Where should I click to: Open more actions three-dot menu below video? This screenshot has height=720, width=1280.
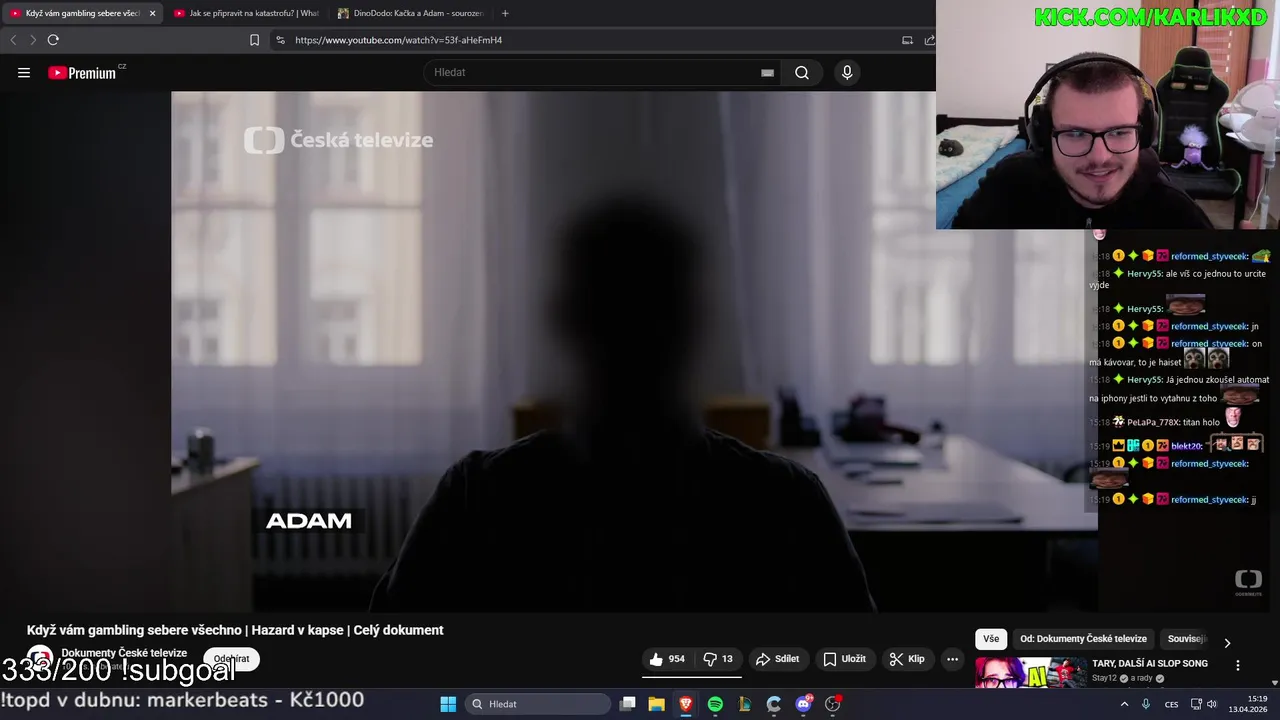952,659
